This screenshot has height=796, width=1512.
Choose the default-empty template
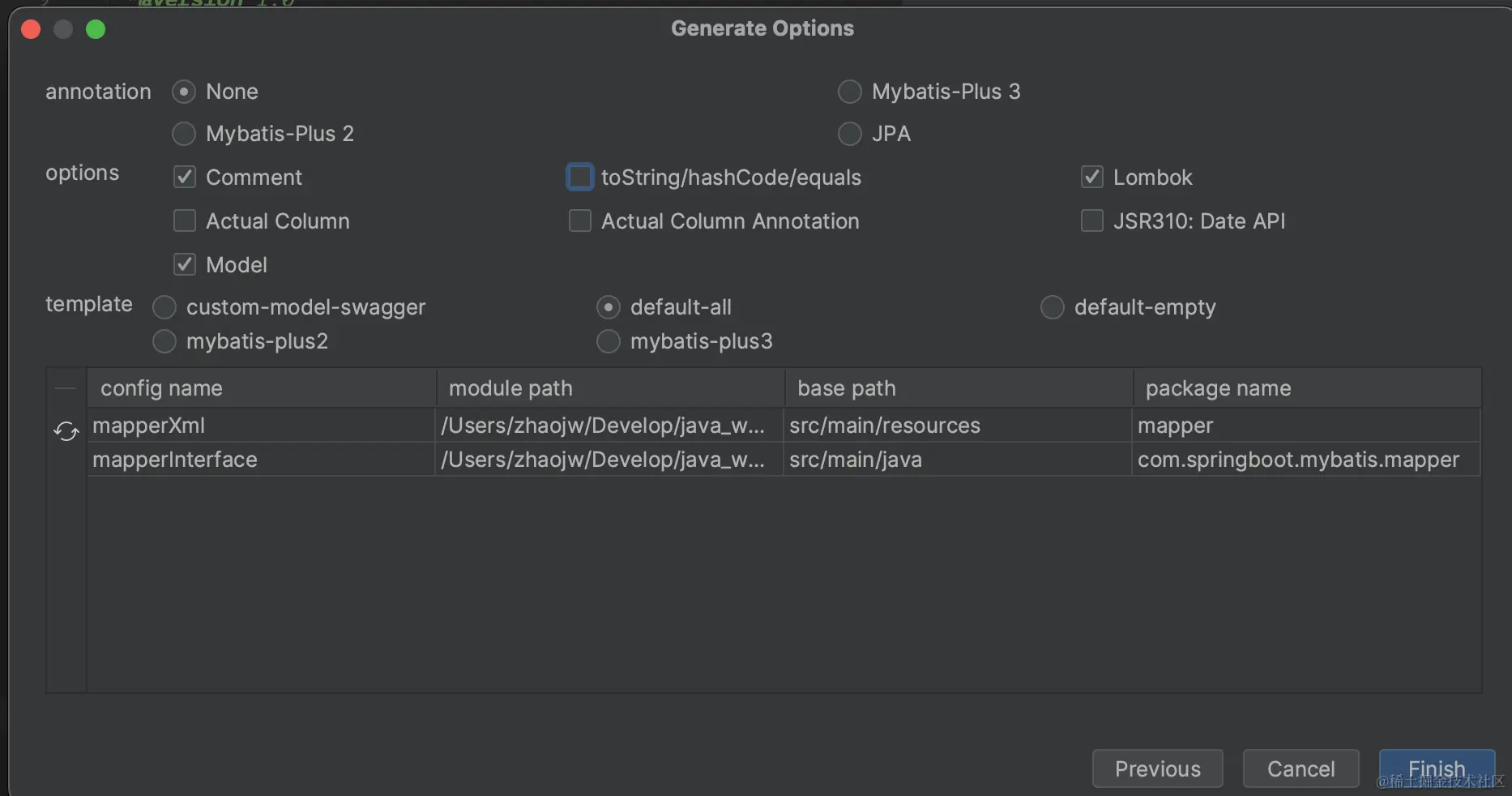click(1052, 307)
